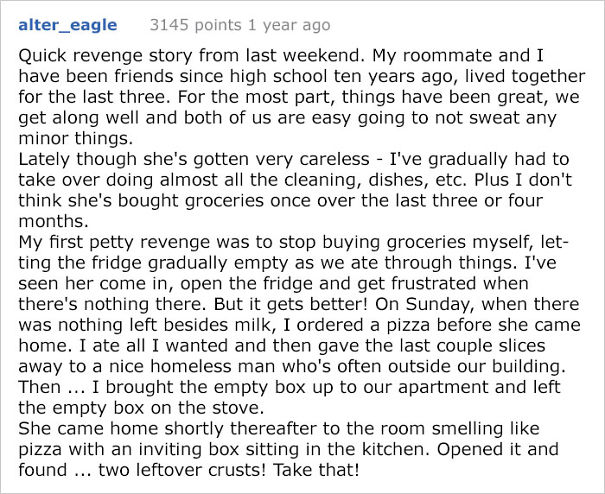Click the word 'months.' ending the second paragraph
This screenshot has width=605, height=494.
click(53, 222)
